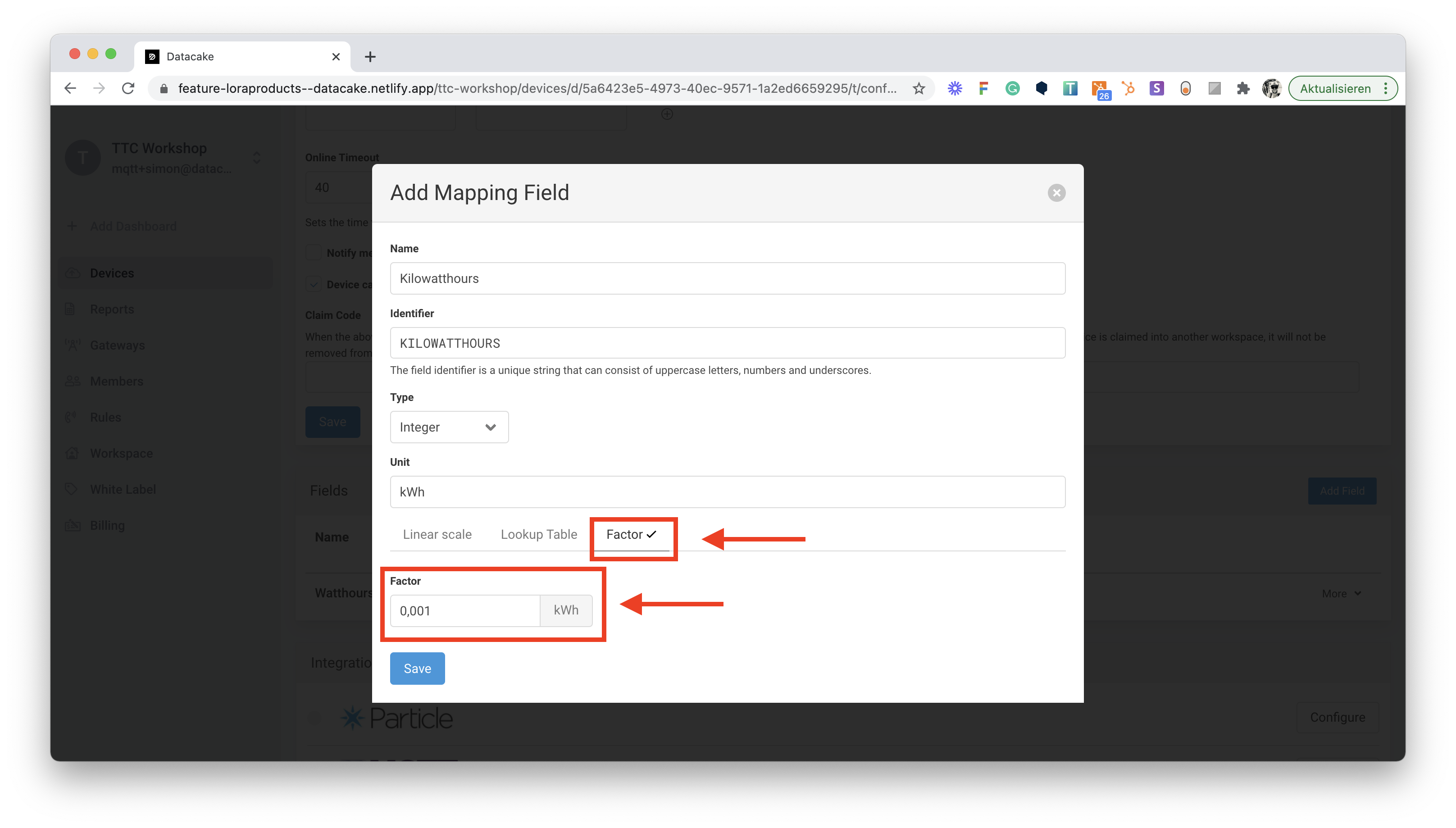Viewport: 1456px width, 828px height.
Task: Click the Aktualisieren update button
Action: coord(1334,89)
